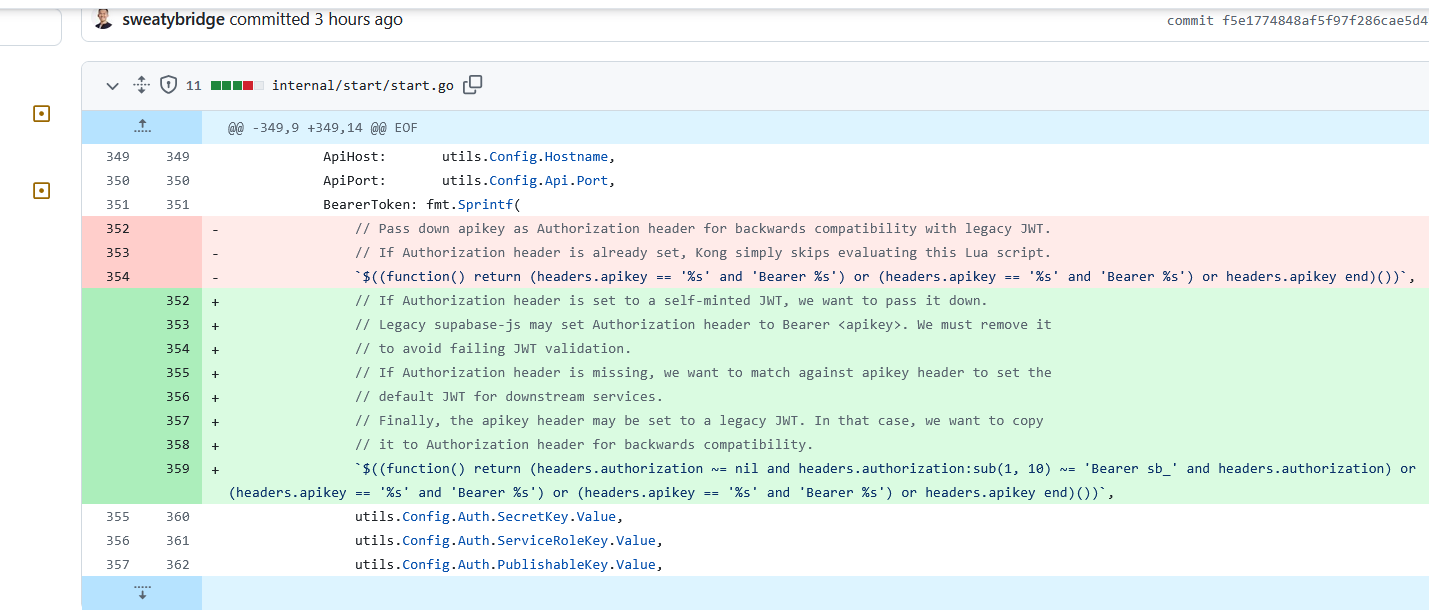The width and height of the screenshot is (1429, 610).
Task: Select added line number 355
Action: pos(177,372)
